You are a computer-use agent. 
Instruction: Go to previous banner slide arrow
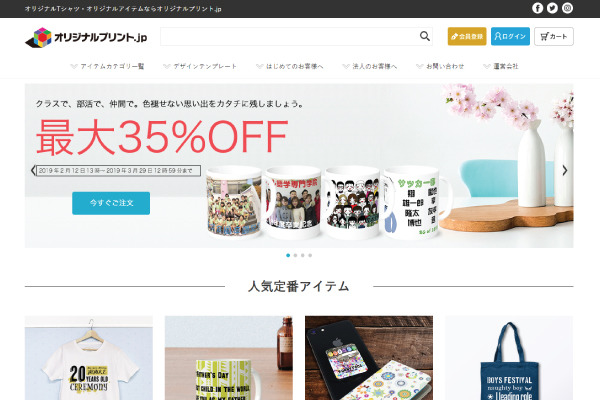[x=33, y=171]
